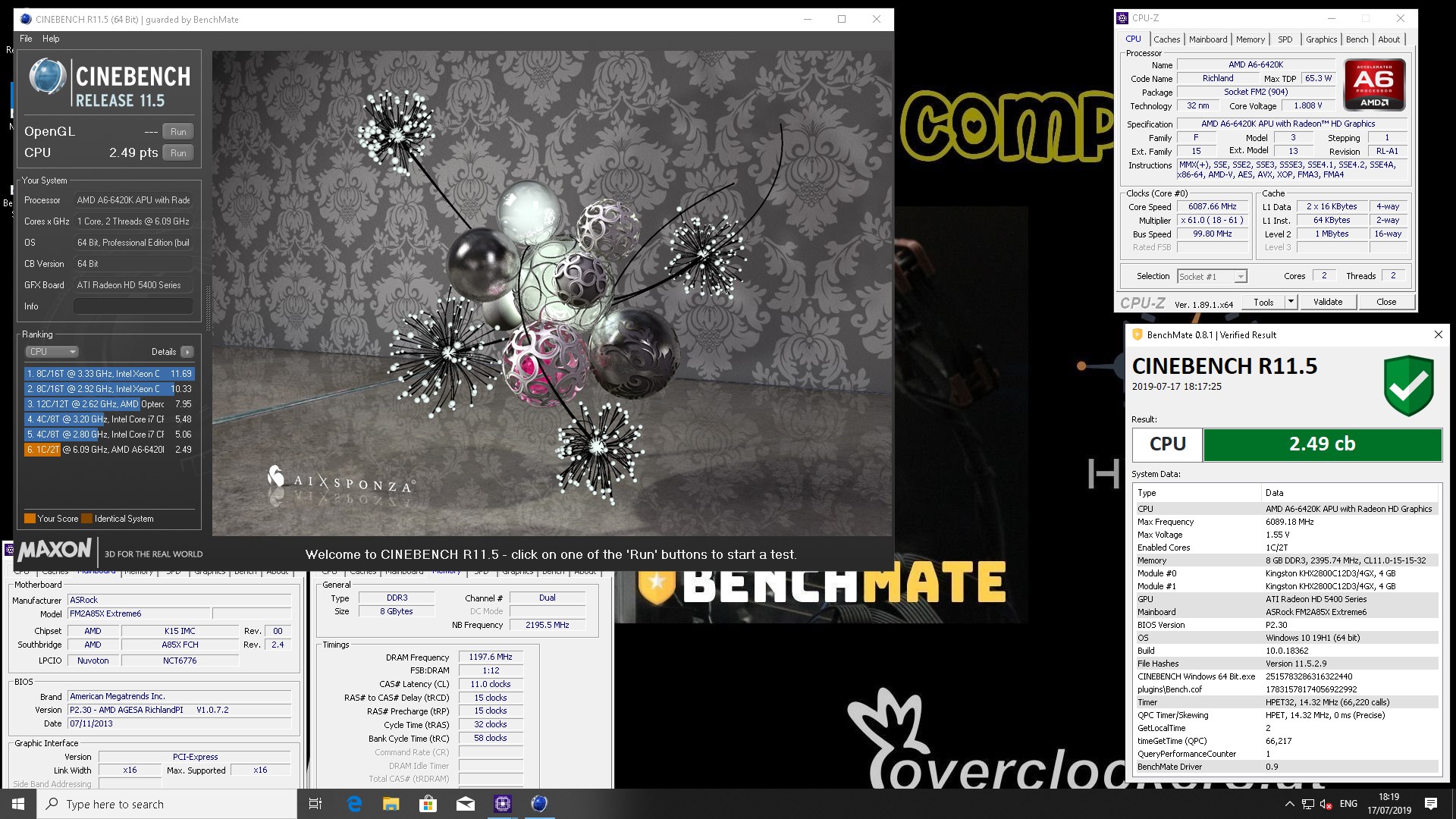Click the NB Frequency value 2195.5 MHz

pyautogui.click(x=548, y=625)
